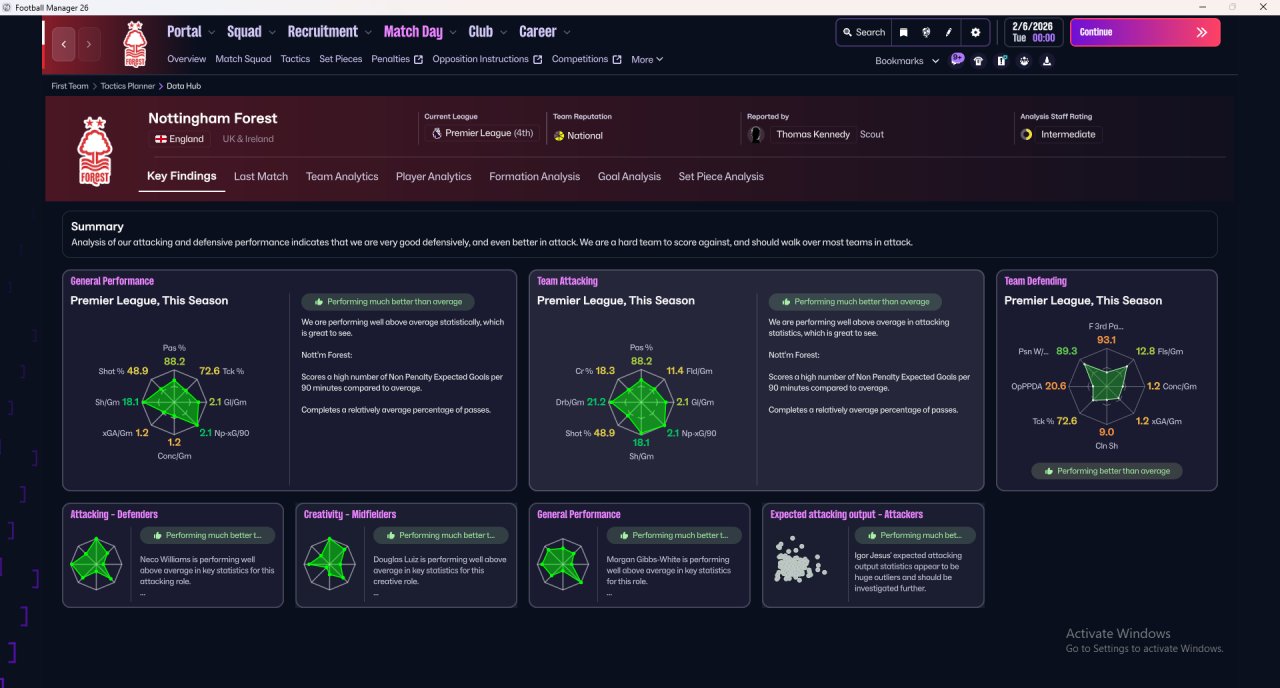Click the First Team breadcrumb link
Image resolution: width=1280 pixels, height=688 pixels.
pos(70,87)
